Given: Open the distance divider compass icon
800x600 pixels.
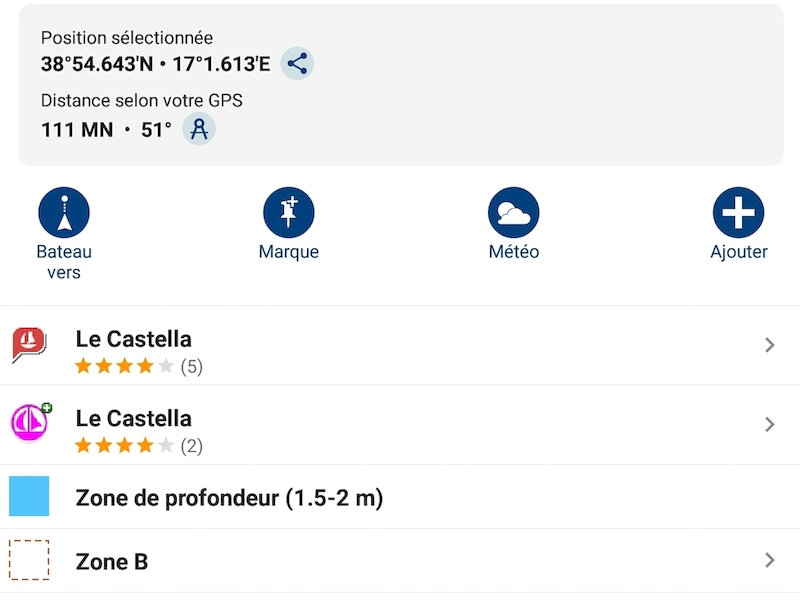Looking at the screenshot, I should tap(199, 129).
